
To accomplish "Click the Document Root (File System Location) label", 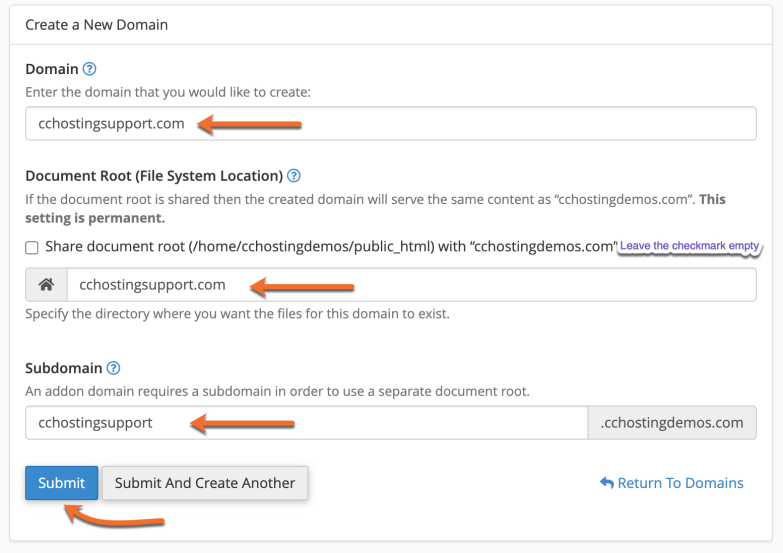I will (154, 175).
